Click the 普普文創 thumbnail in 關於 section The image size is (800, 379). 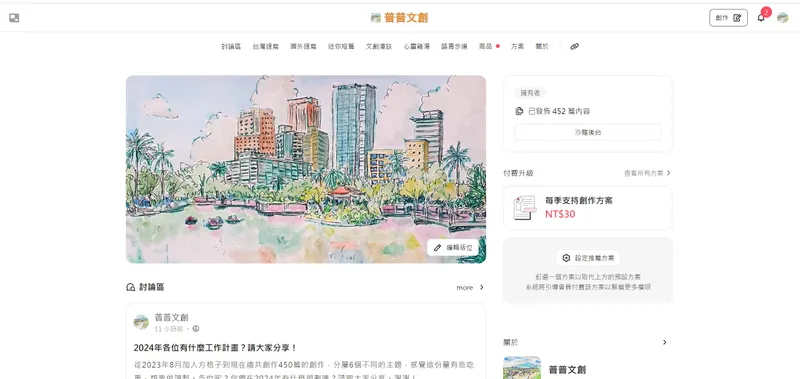point(521,367)
